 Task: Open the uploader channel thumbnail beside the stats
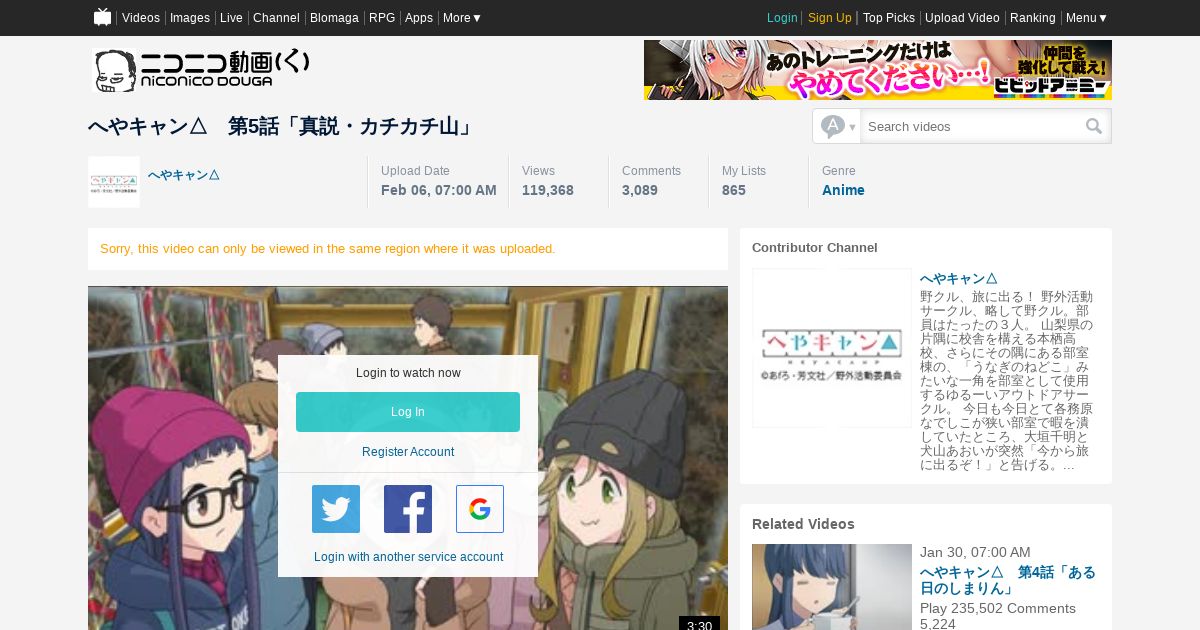(114, 182)
